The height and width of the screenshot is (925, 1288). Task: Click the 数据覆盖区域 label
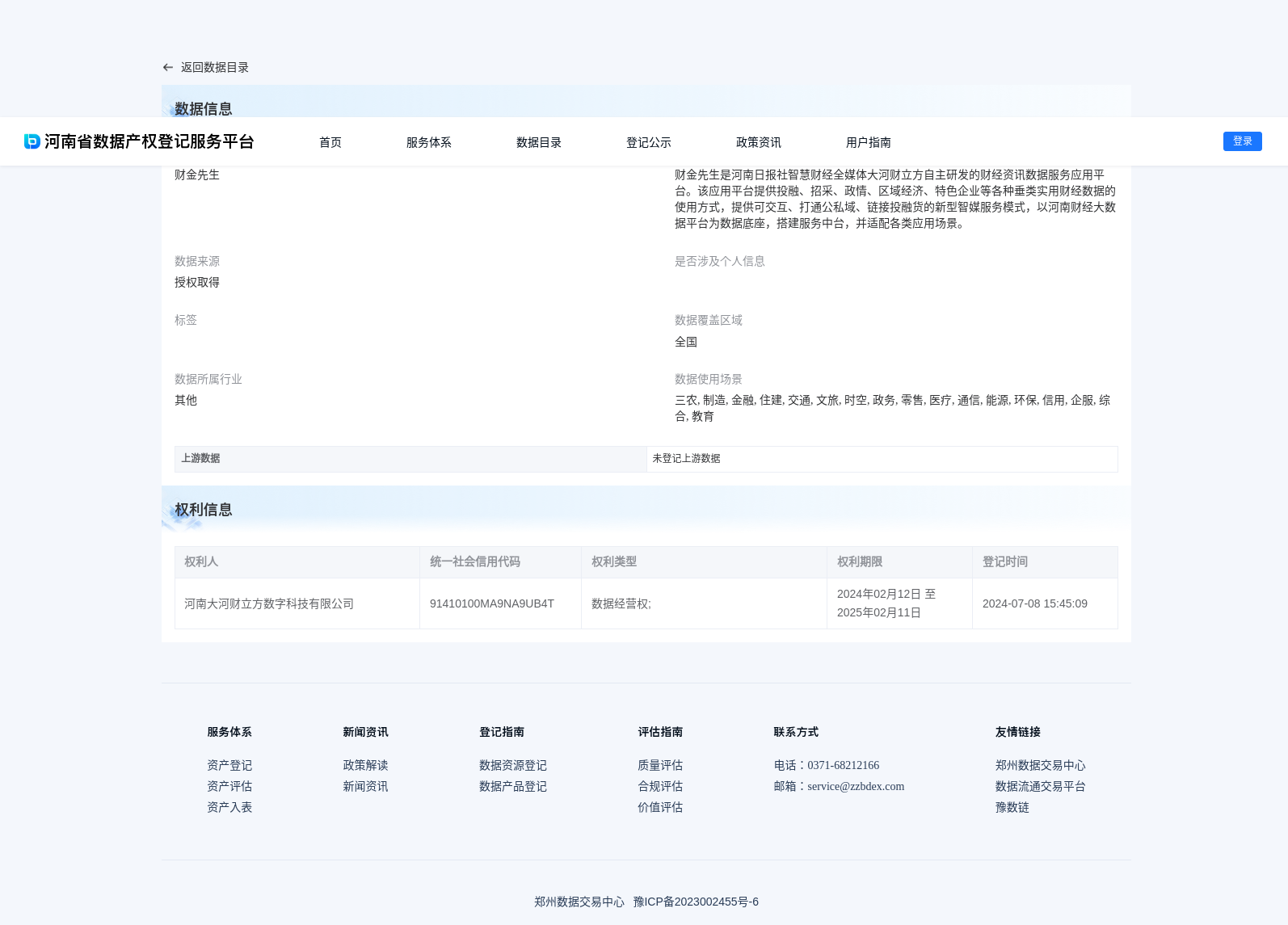[x=709, y=320]
